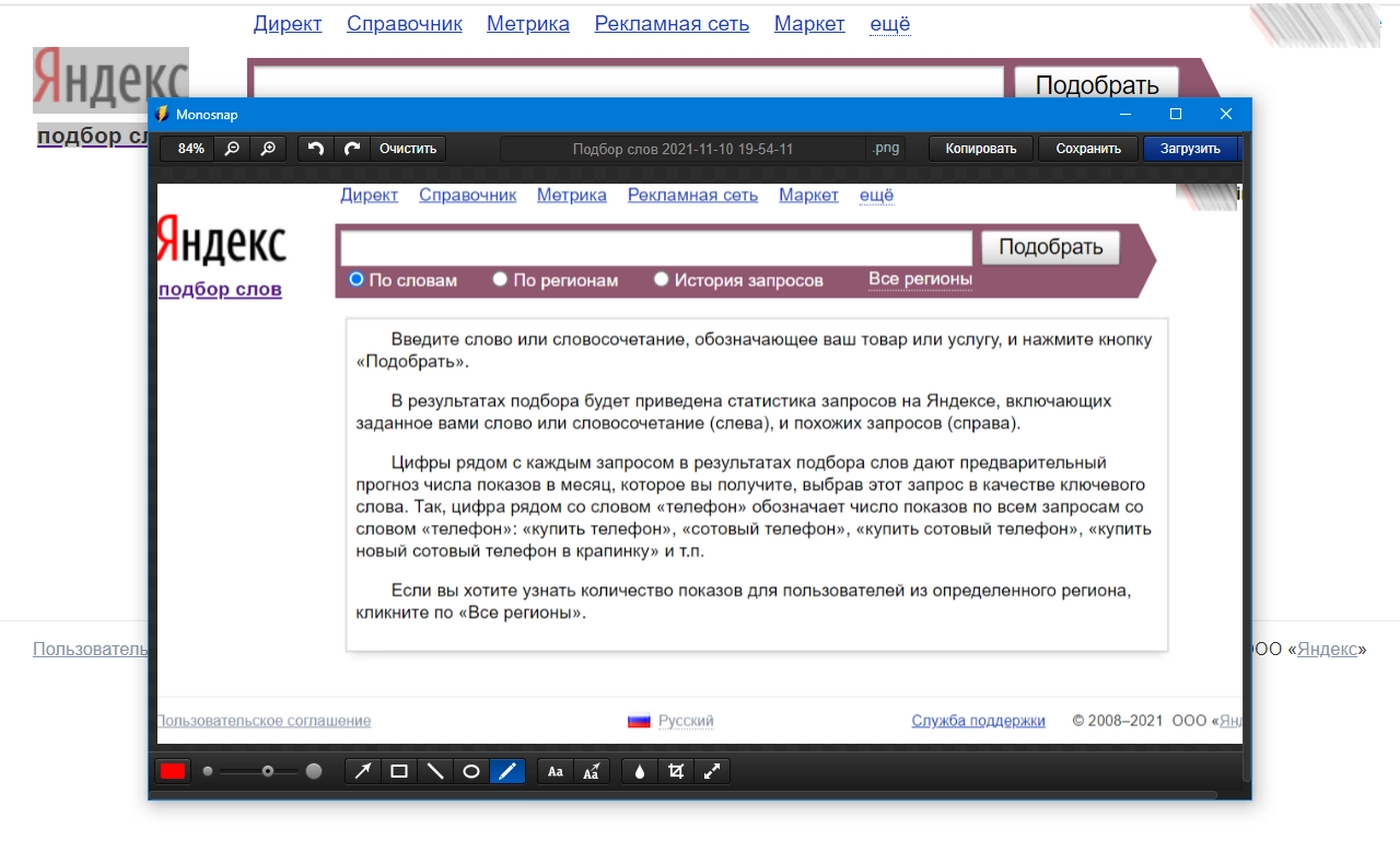
Task: Click red Яндекс logo in Monosnap preview
Action: pyautogui.click(x=221, y=240)
